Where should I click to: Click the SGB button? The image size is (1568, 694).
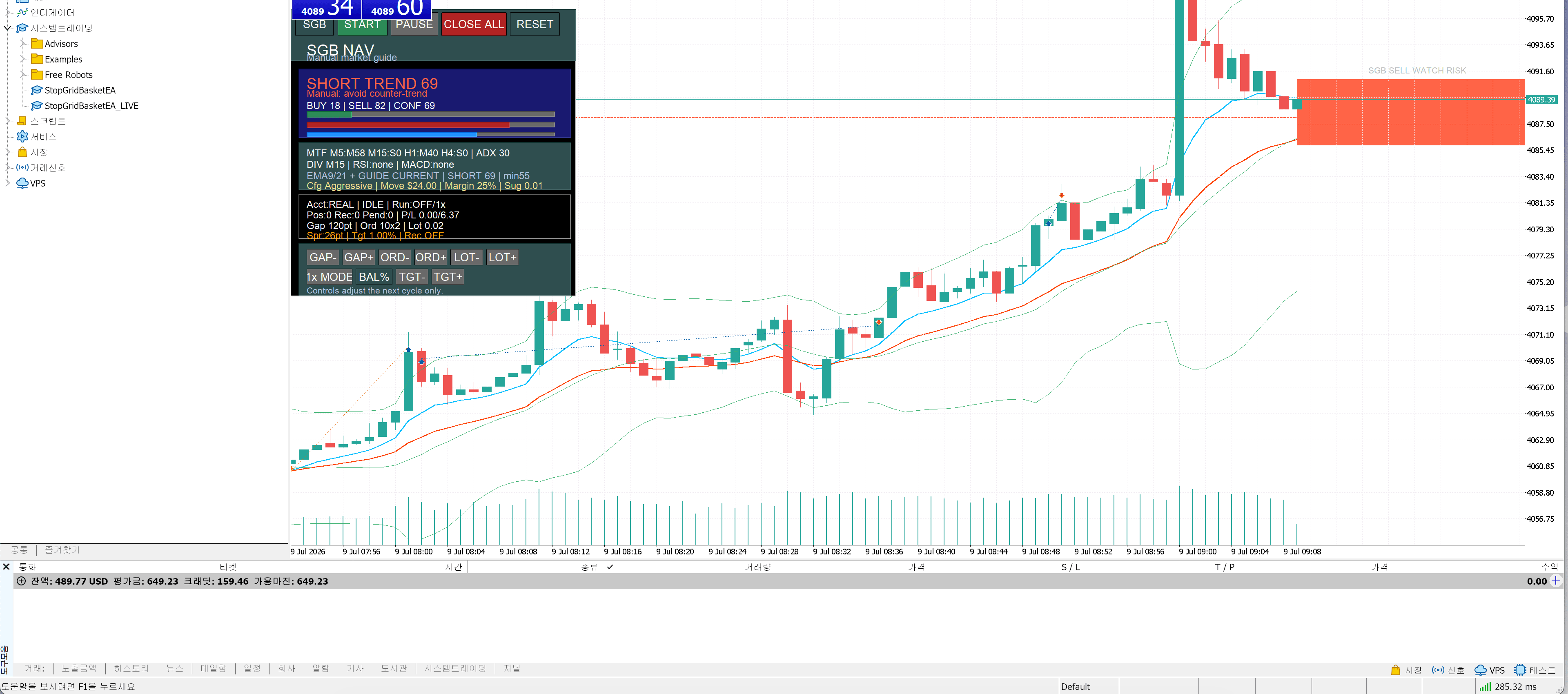[314, 24]
